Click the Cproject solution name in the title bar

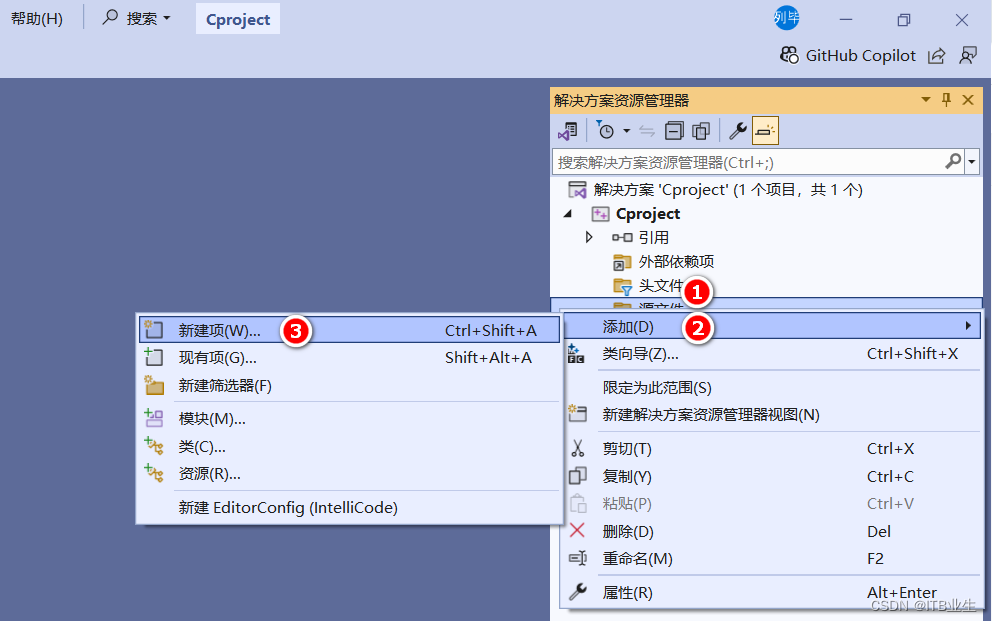pos(238,20)
